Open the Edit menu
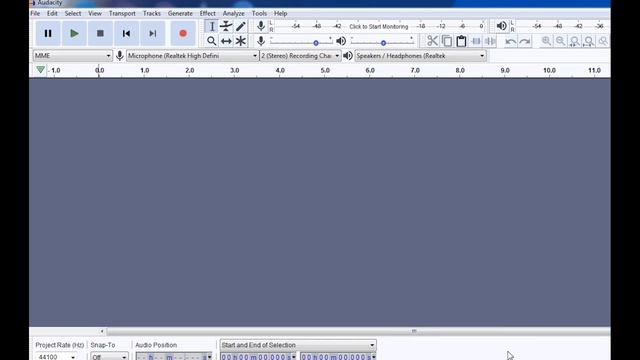 click(52, 13)
